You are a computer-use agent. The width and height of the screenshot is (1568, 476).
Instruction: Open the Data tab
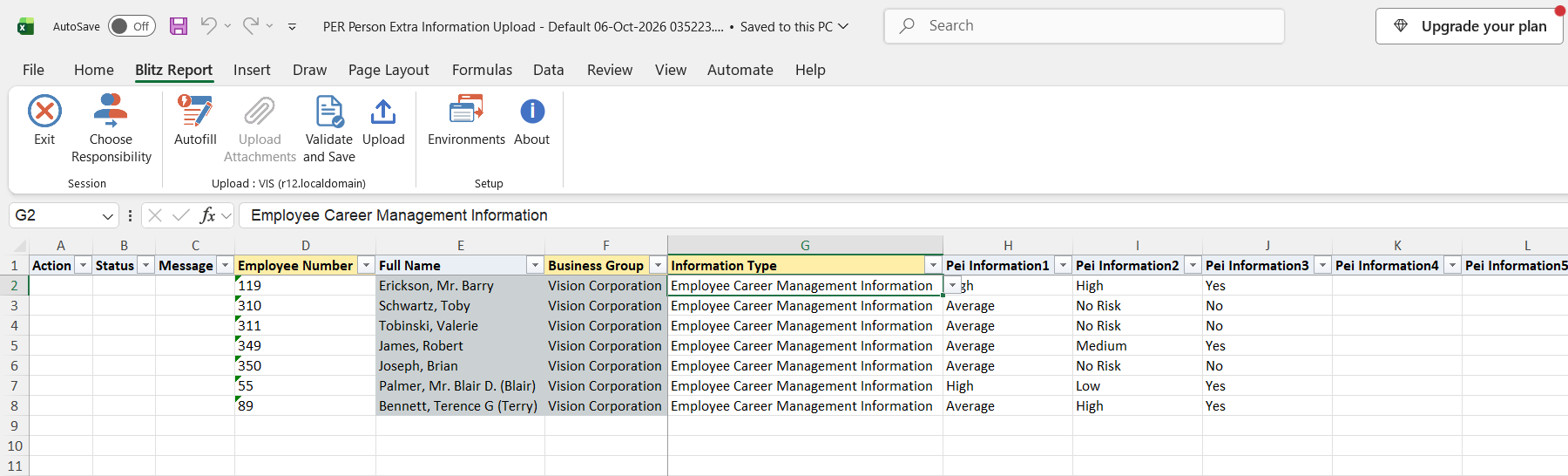[549, 70]
